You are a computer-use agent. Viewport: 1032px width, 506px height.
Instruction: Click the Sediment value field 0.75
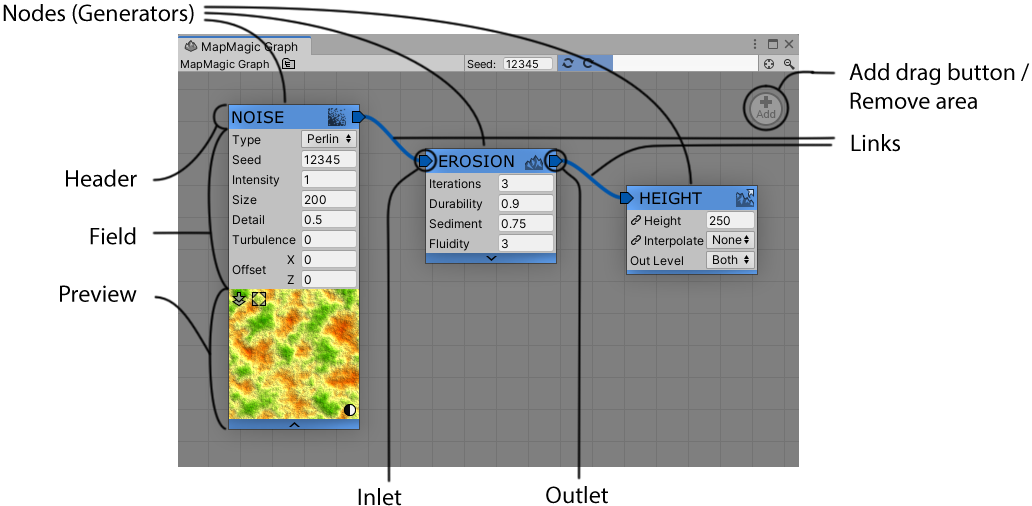coord(525,224)
